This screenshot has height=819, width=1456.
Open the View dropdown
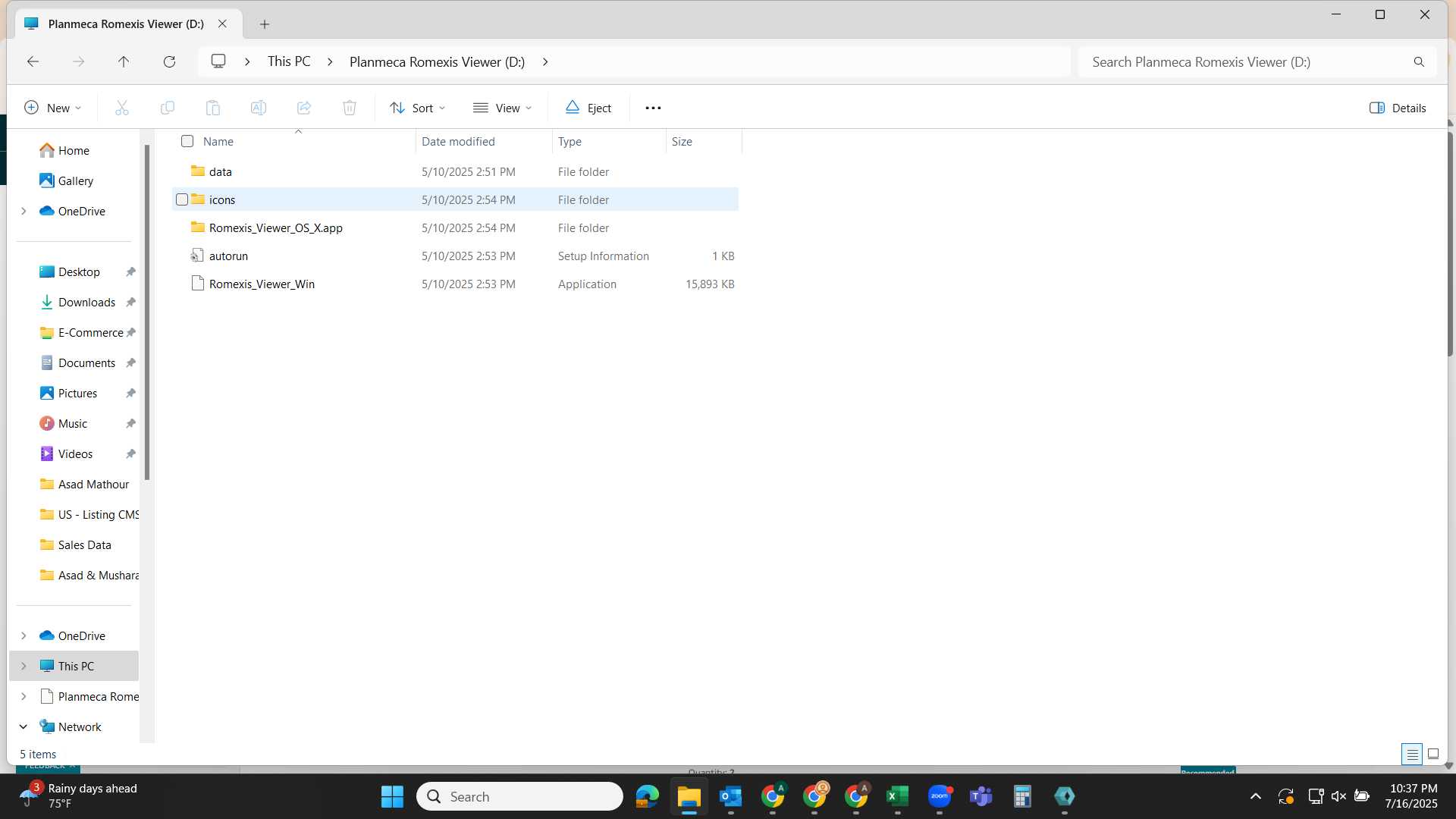click(502, 108)
